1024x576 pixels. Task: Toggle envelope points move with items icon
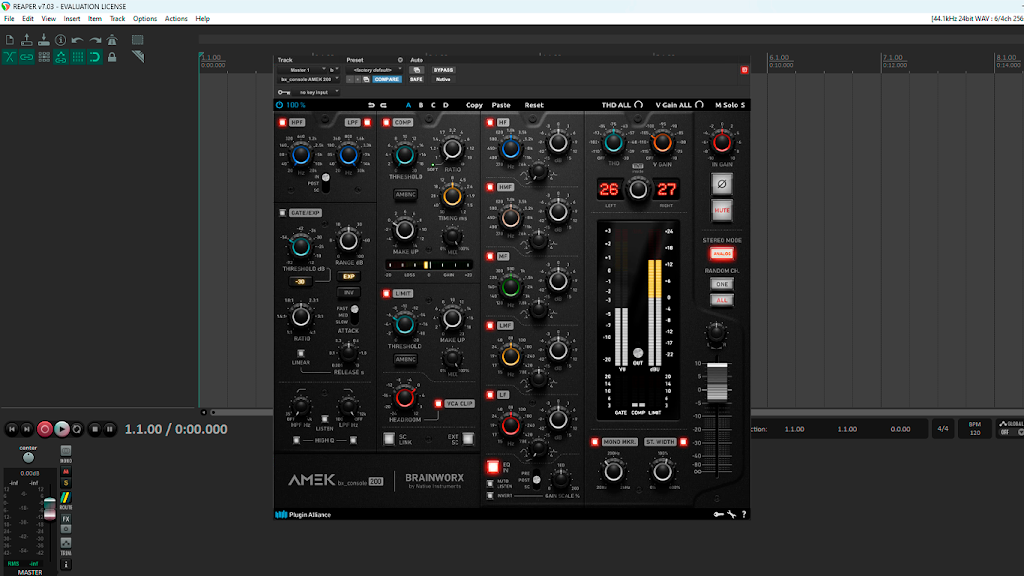pos(61,57)
